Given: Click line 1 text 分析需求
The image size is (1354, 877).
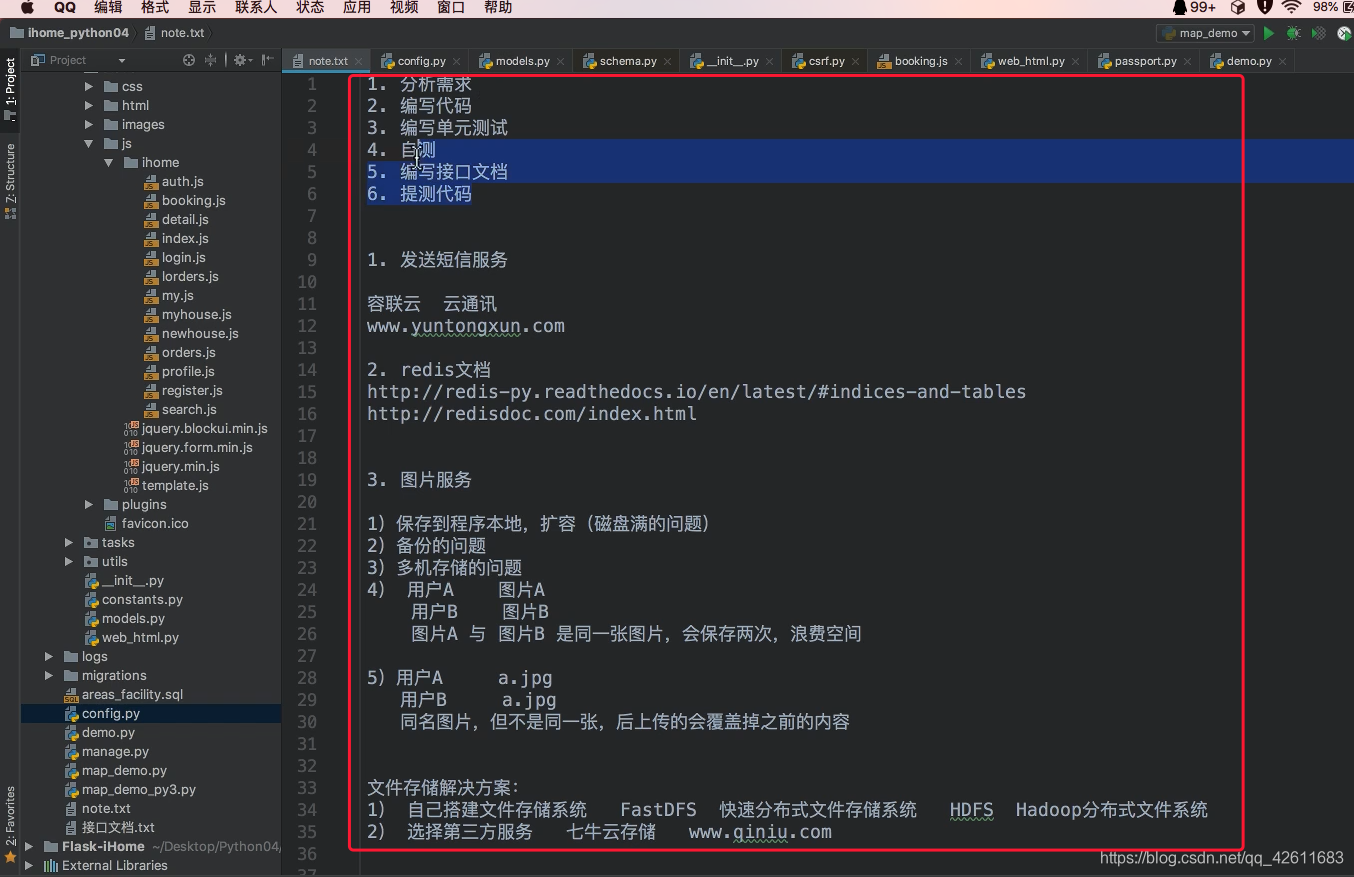Looking at the screenshot, I should 436,84.
